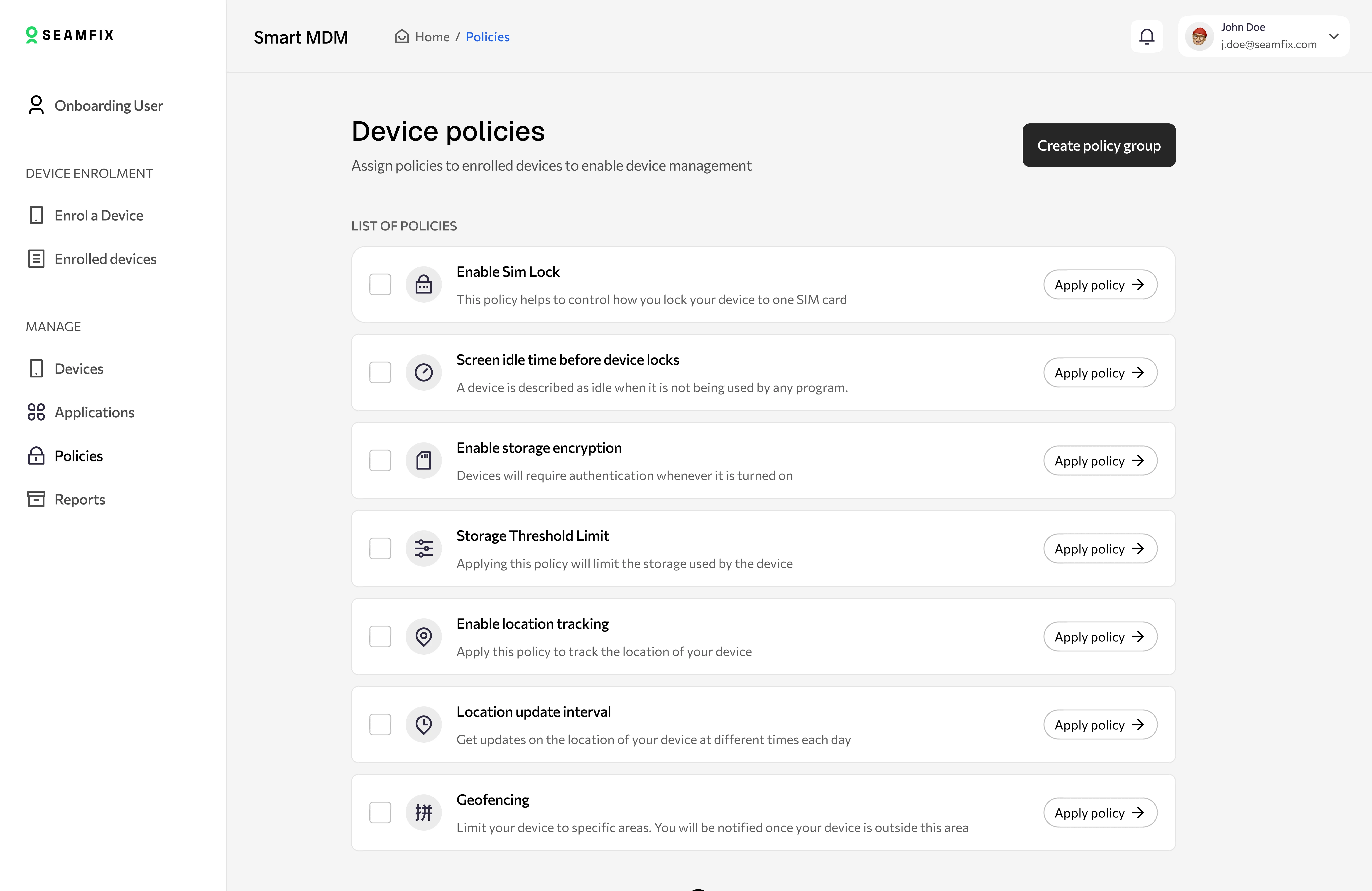1372x891 pixels.
Task: Click the Storage Threshold sliders icon
Action: coord(424,549)
